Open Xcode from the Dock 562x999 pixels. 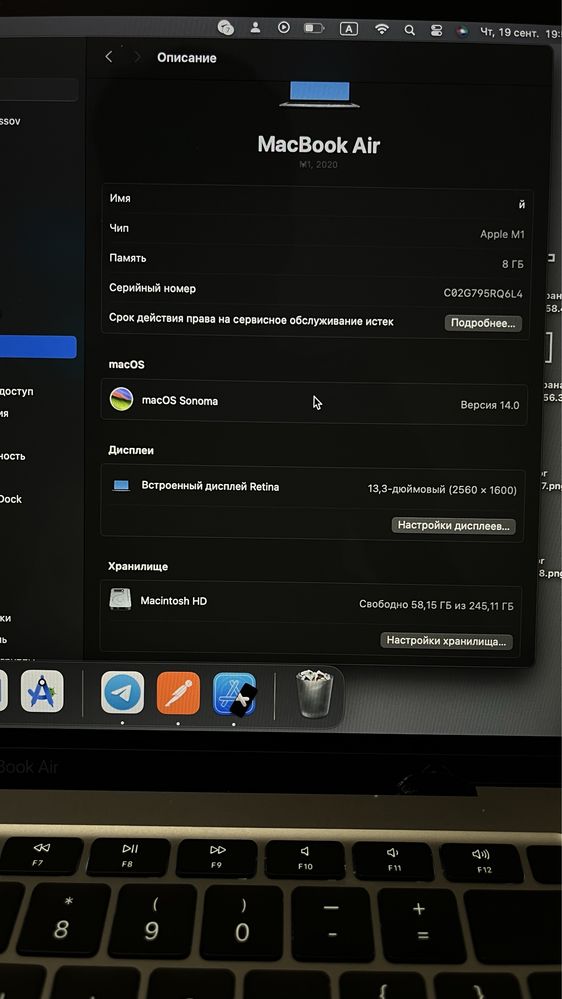(234, 694)
